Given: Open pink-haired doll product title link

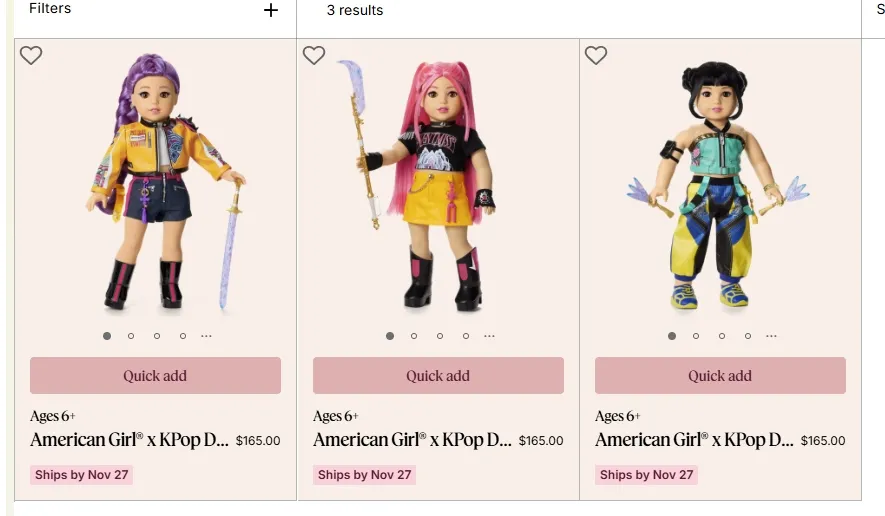Looking at the screenshot, I should [x=413, y=440].
